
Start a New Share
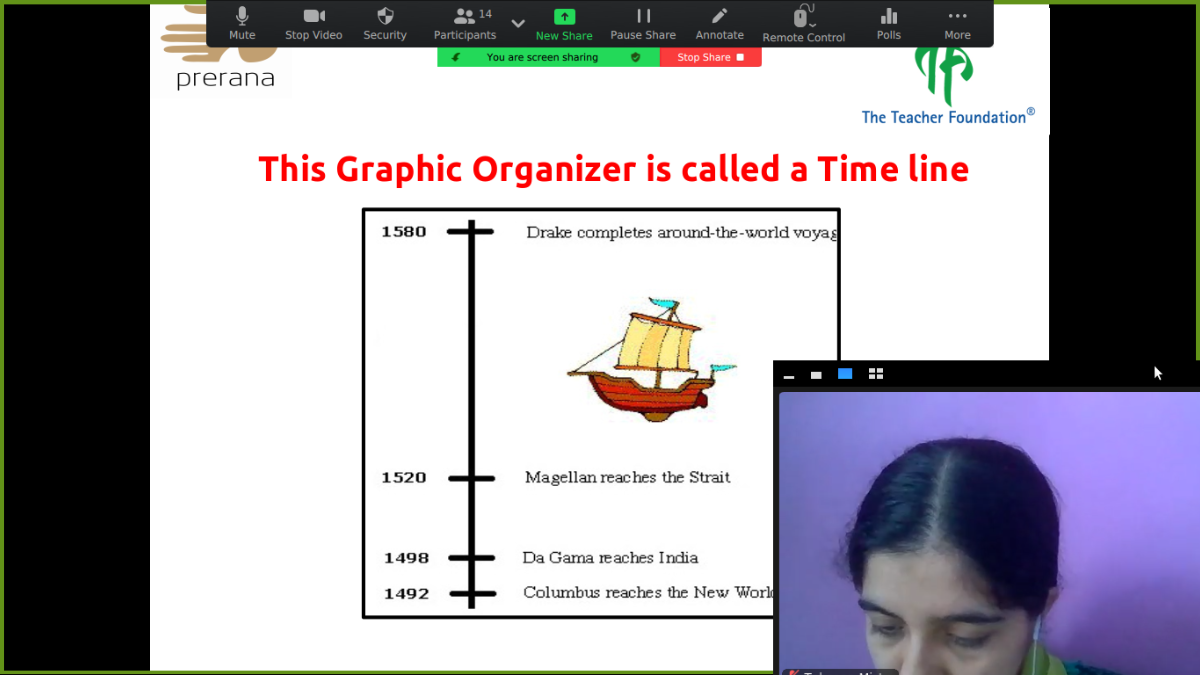click(x=564, y=23)
